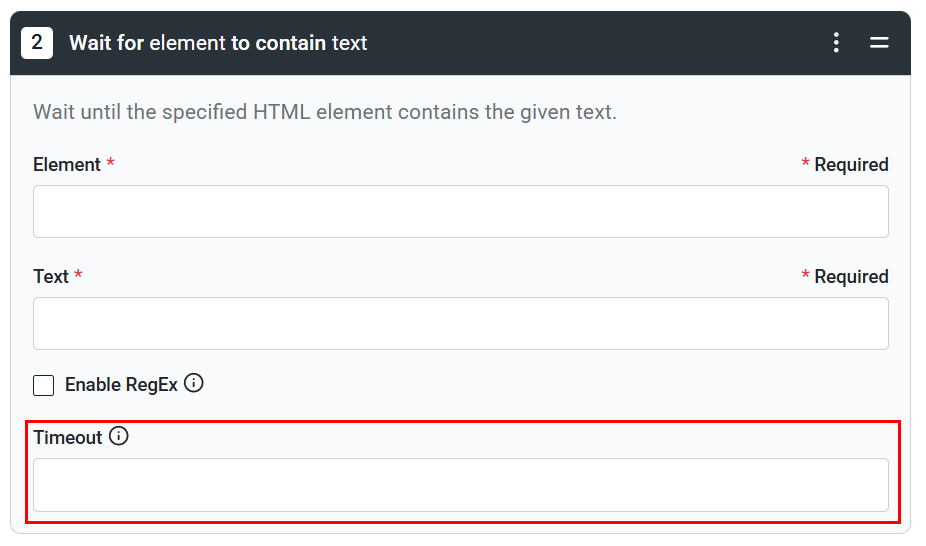The image size is (926, 546).
Task: Click the Text field label
Action: pos(51,277)
